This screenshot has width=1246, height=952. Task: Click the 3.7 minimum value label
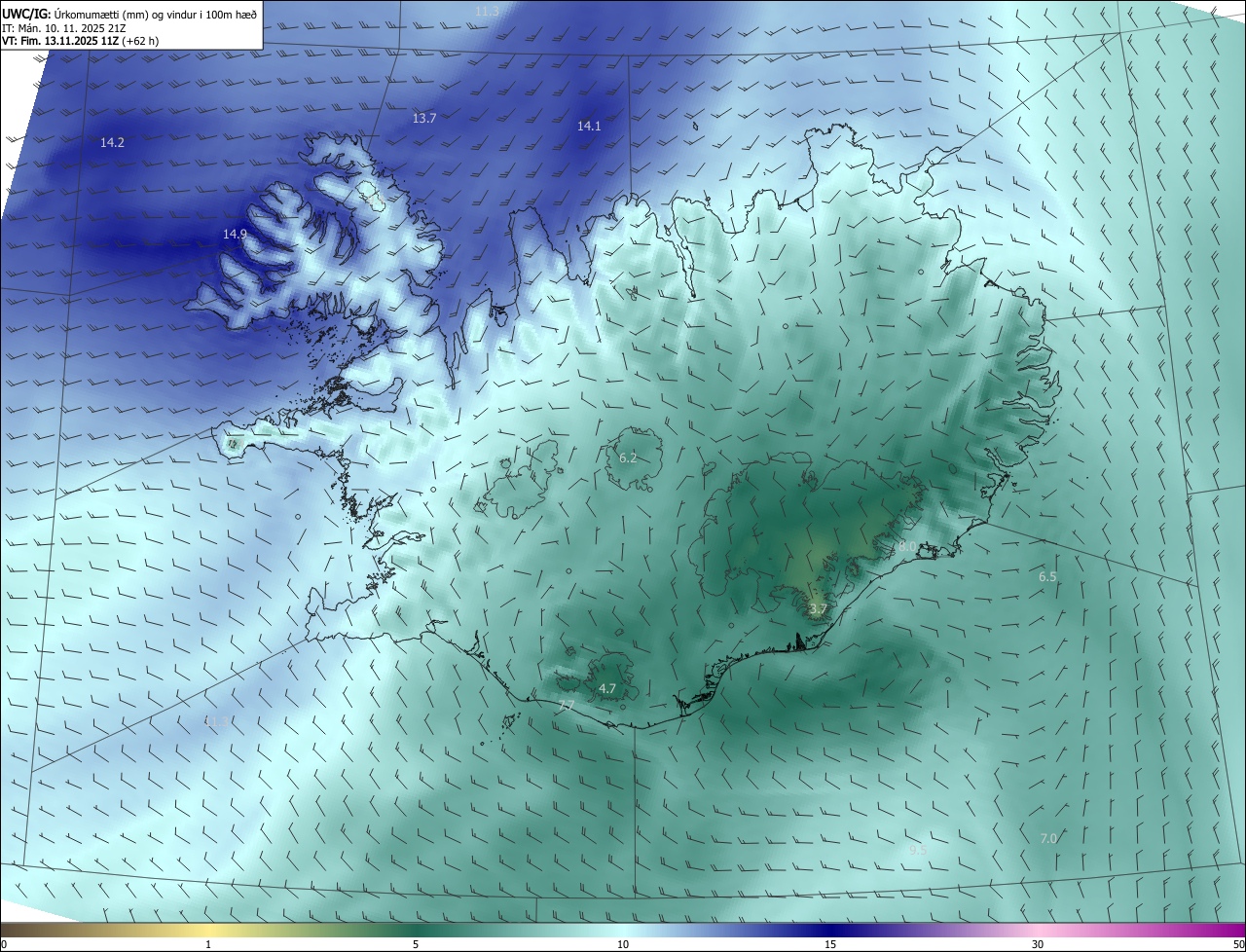pos(818,609)
